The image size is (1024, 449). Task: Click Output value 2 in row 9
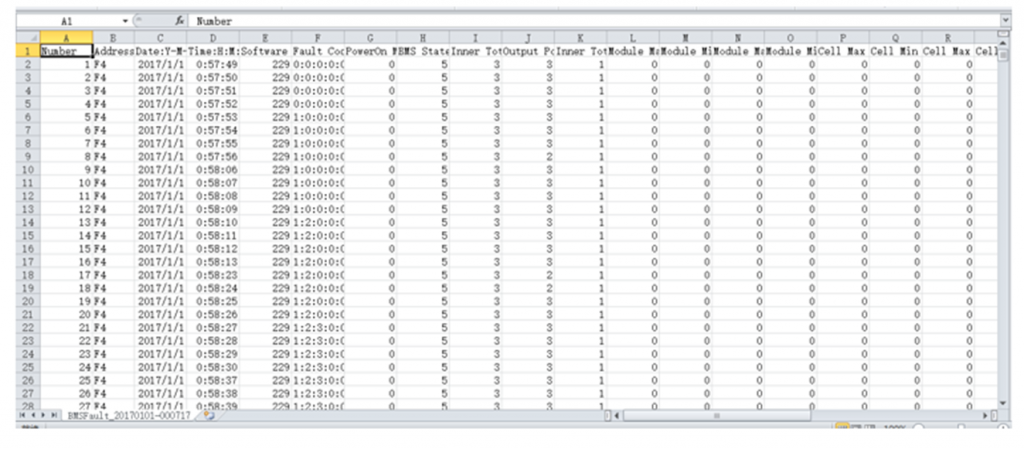pos(528,157)
